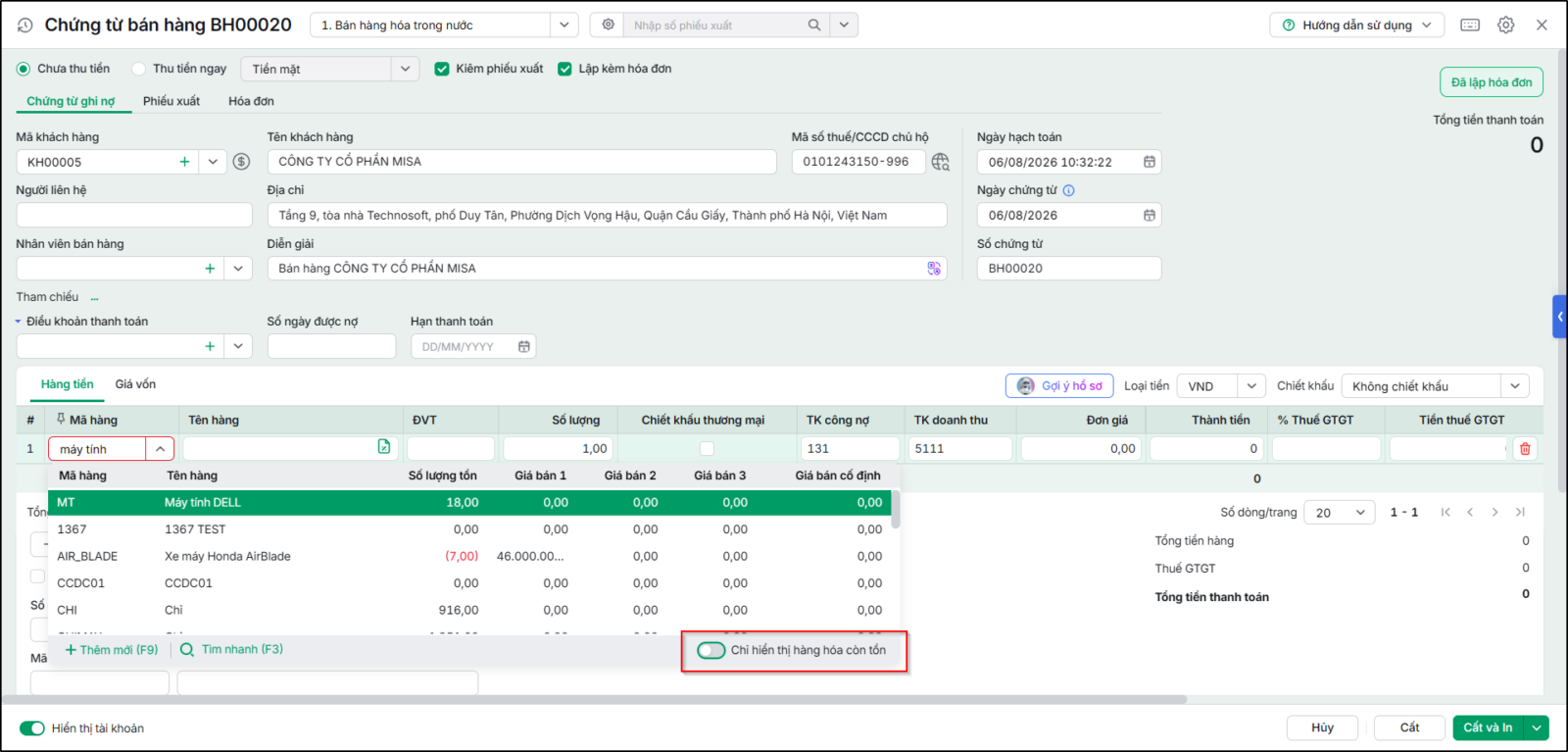Viewport: 1568px width, 752px height.
Task: Click the Hủy button
Action: [1323, 727]
